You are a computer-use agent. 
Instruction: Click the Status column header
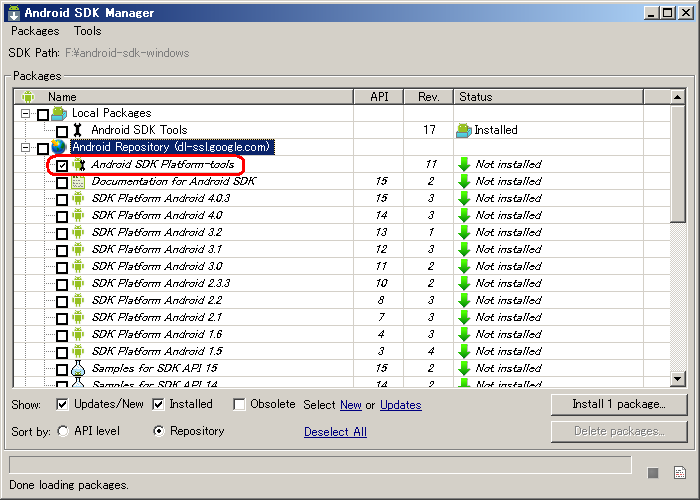(x=549, y=97)
